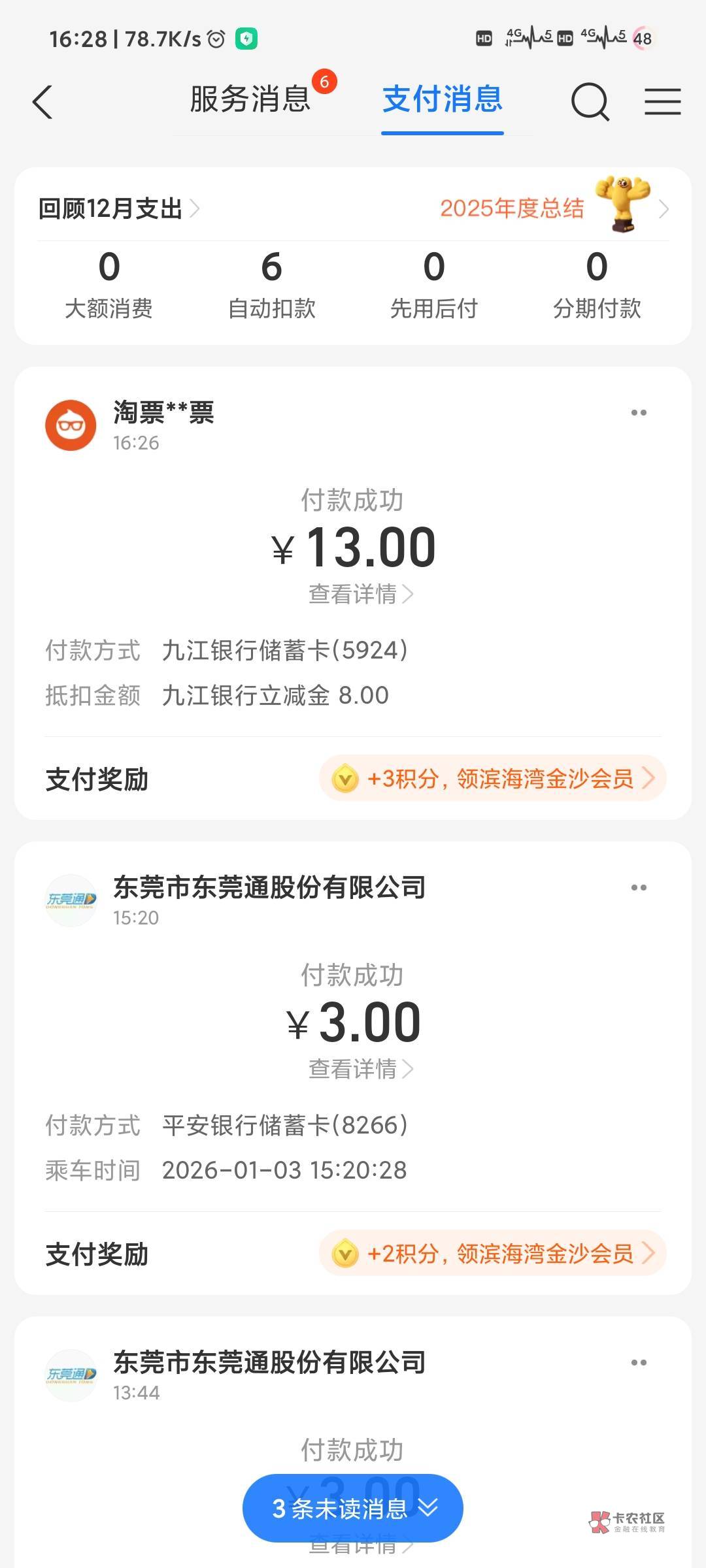
Task: Tap the first Dongguan Tong logo
Action: pos(71,900)
